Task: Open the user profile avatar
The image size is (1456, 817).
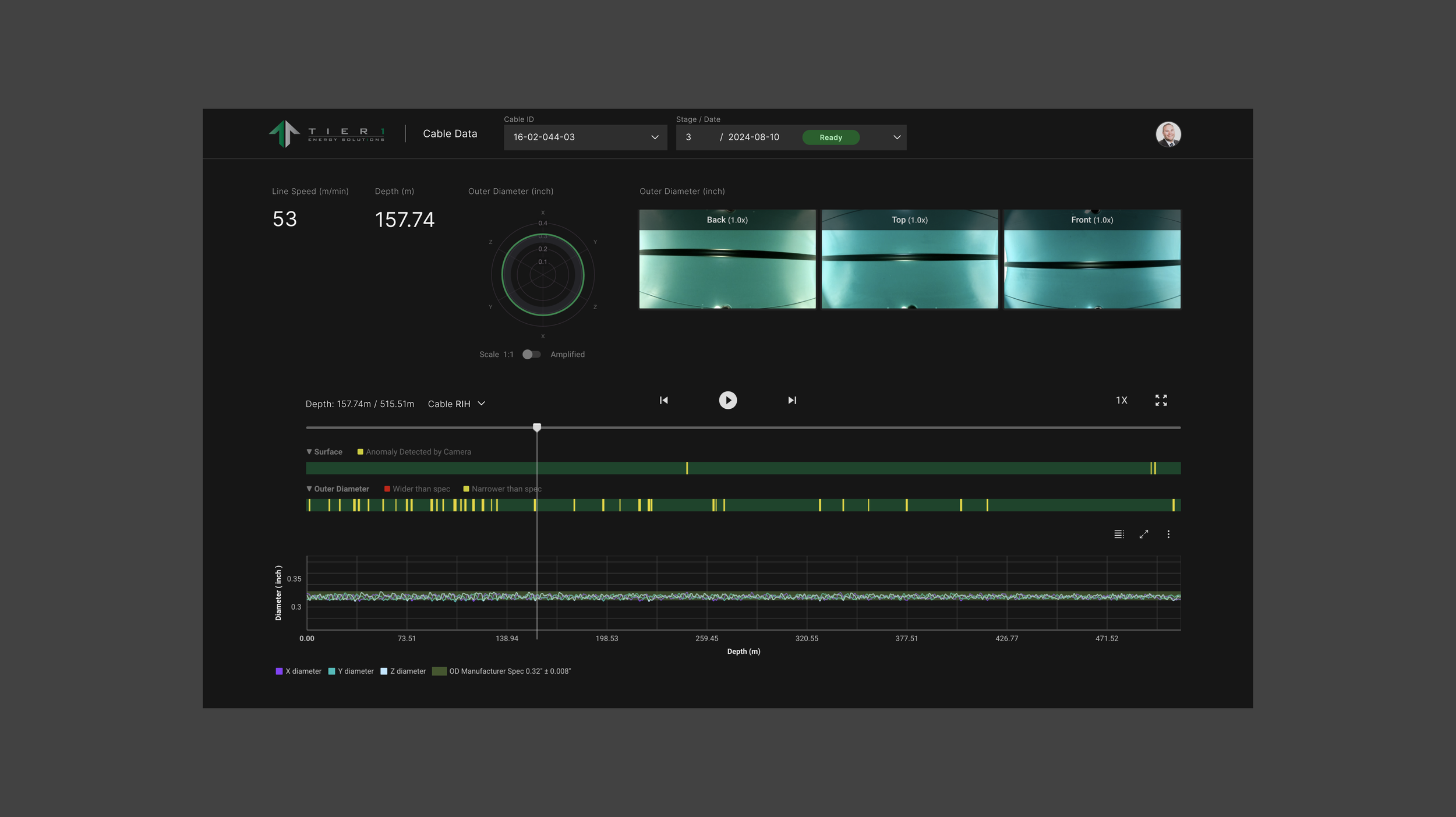Action: tap(1168, 134)
